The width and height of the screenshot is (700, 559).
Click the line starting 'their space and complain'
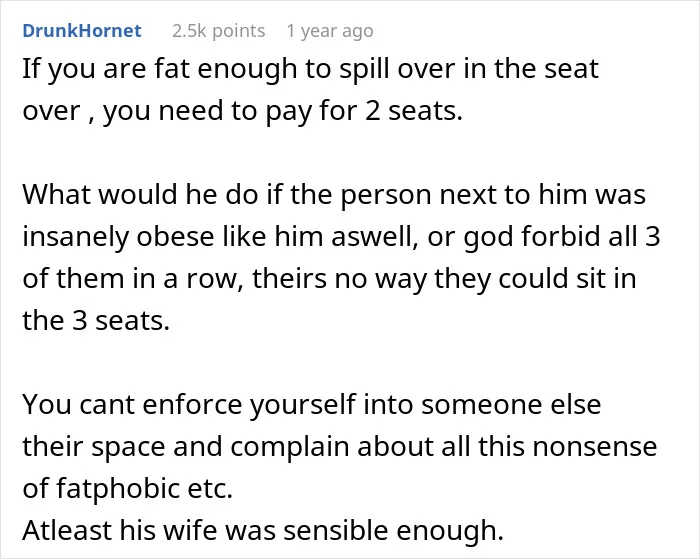[x=340, y=447]
